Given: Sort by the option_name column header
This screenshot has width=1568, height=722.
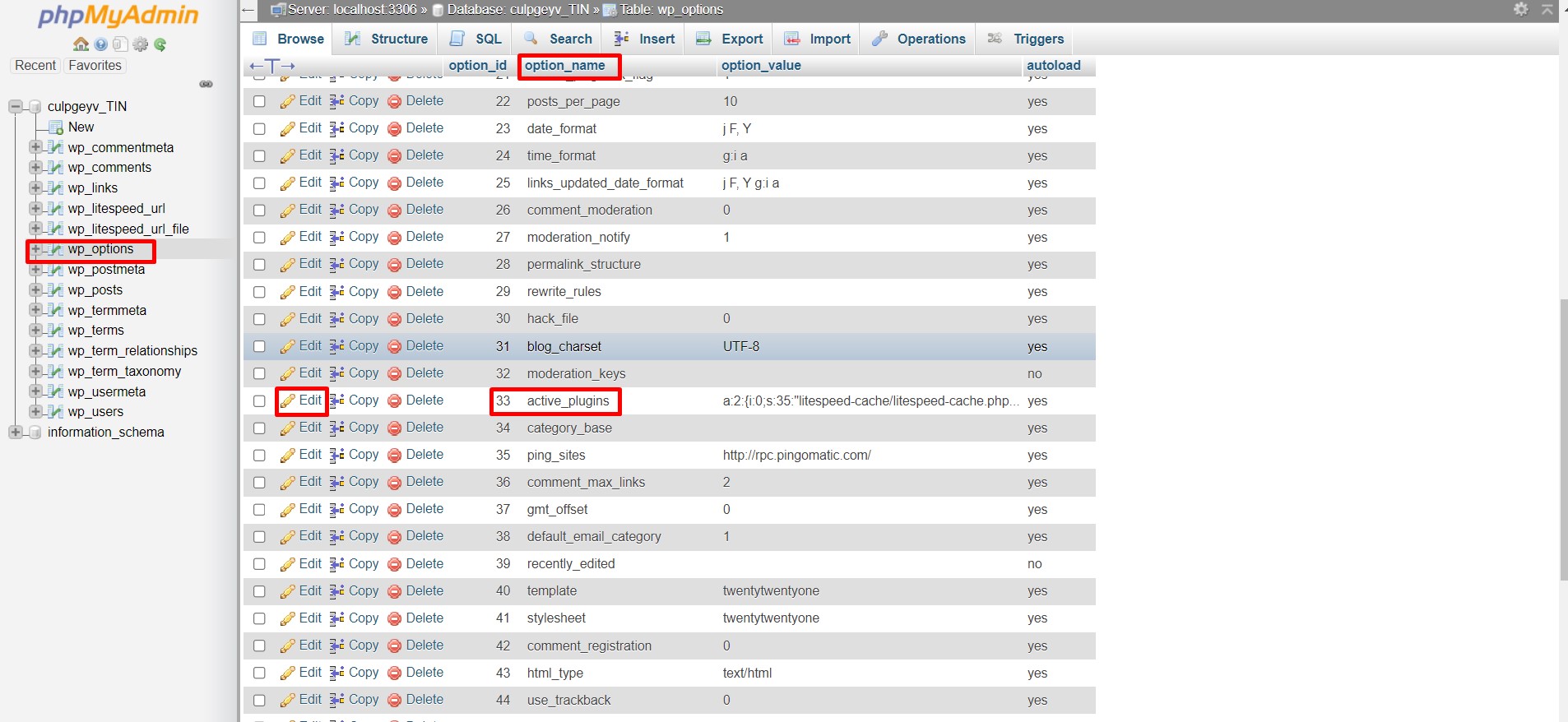Looking at the screenshot, I should [x=564, y=66].
